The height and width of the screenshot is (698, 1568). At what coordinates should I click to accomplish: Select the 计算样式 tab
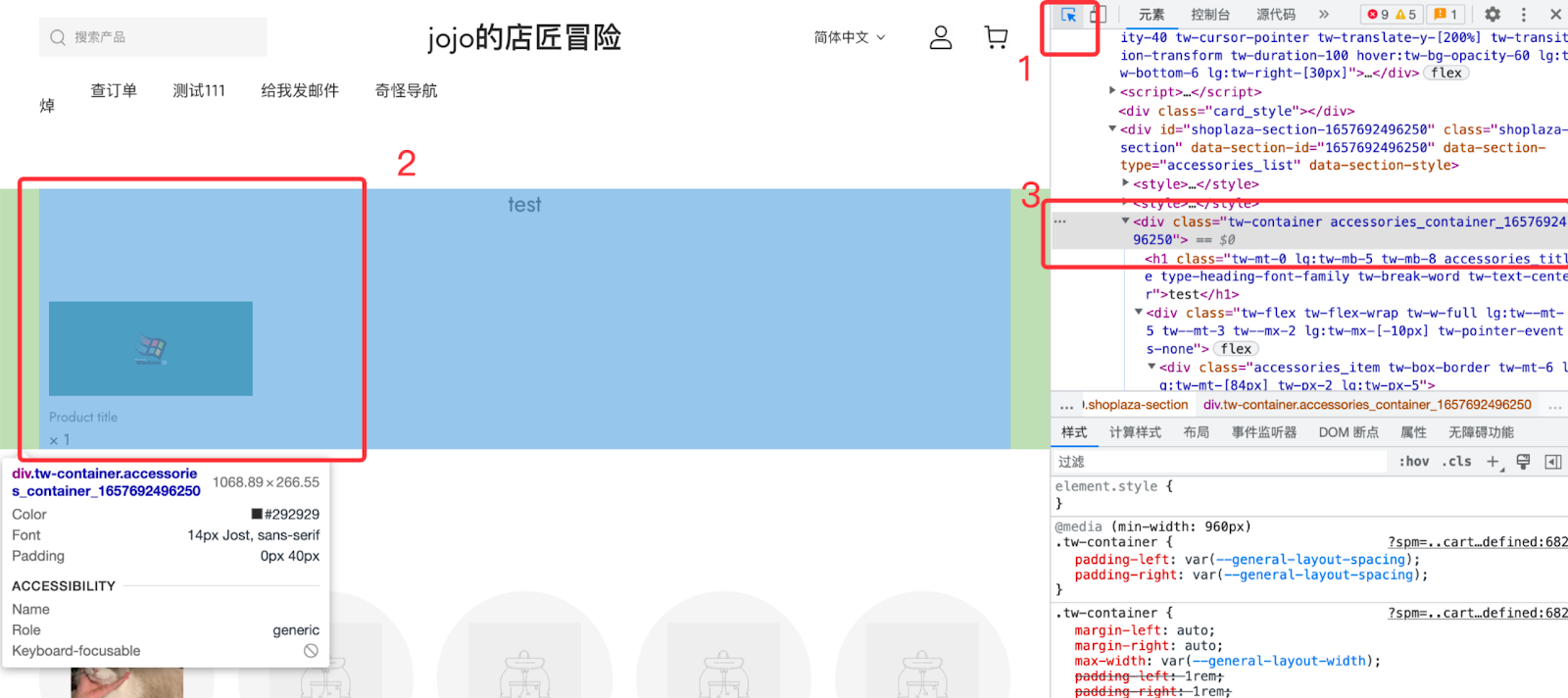(1135, 432)
